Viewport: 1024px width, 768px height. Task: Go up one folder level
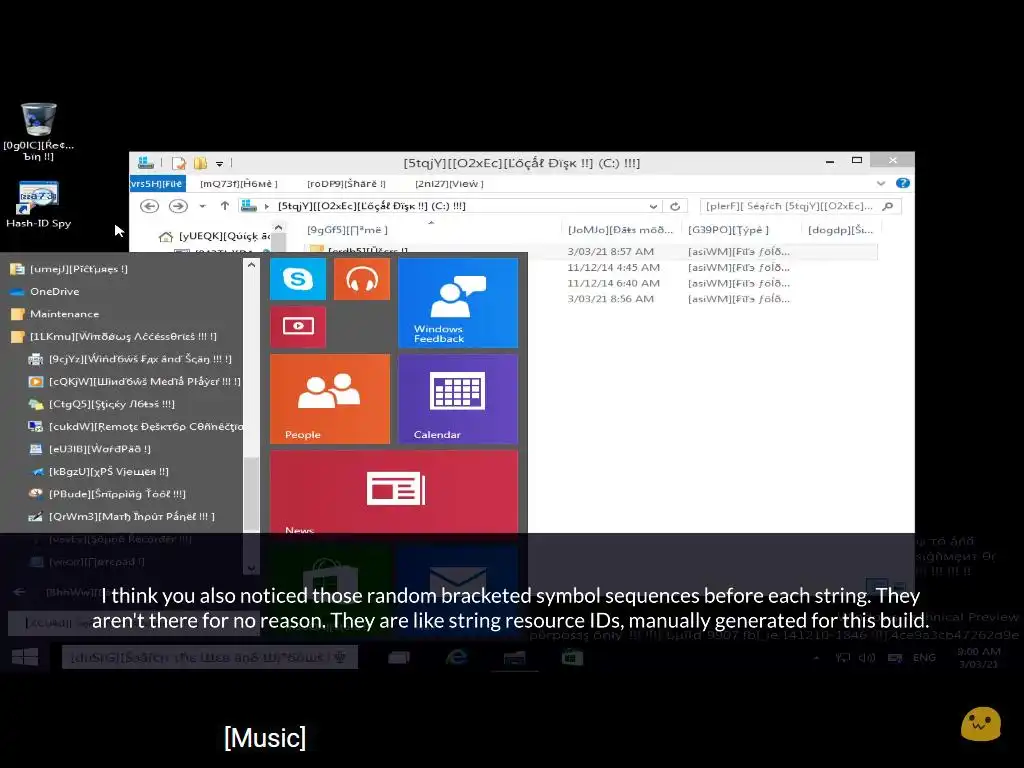pyautogui.click(x=225, y=206)
